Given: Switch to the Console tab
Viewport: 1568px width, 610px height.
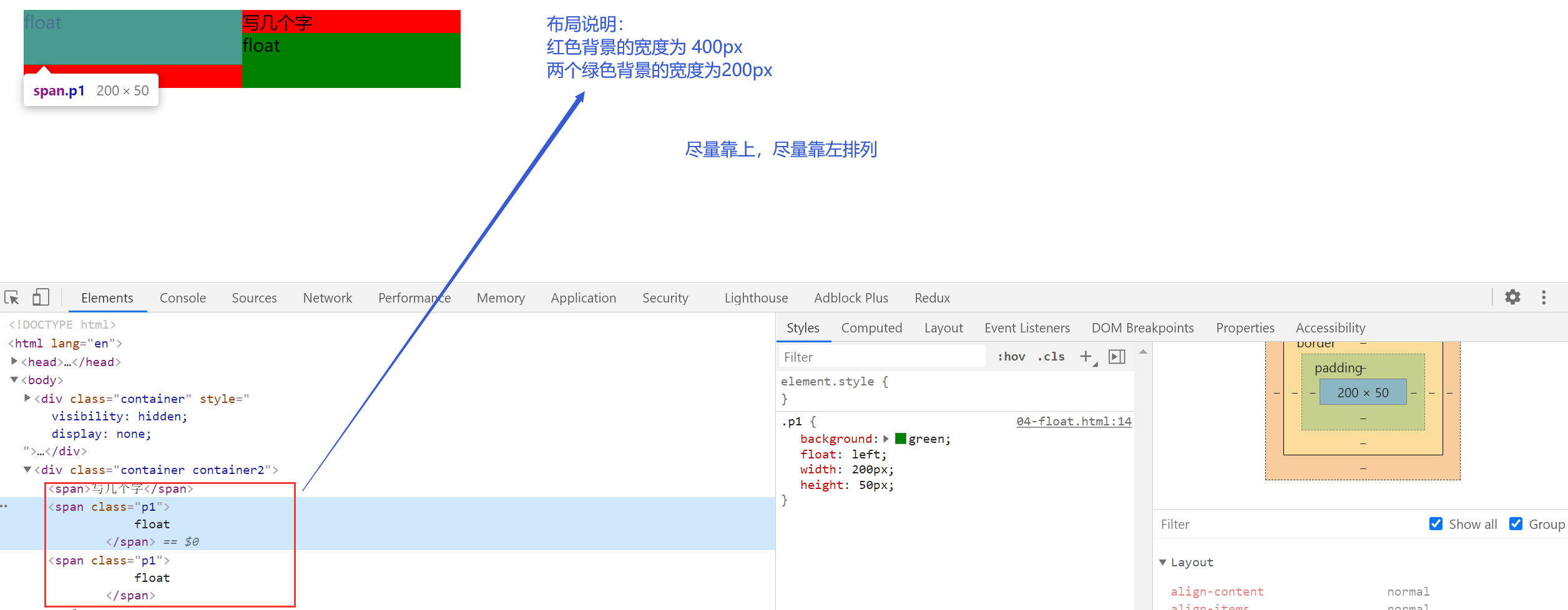Looking at the screenshot, I should click(x=182, y=298).
